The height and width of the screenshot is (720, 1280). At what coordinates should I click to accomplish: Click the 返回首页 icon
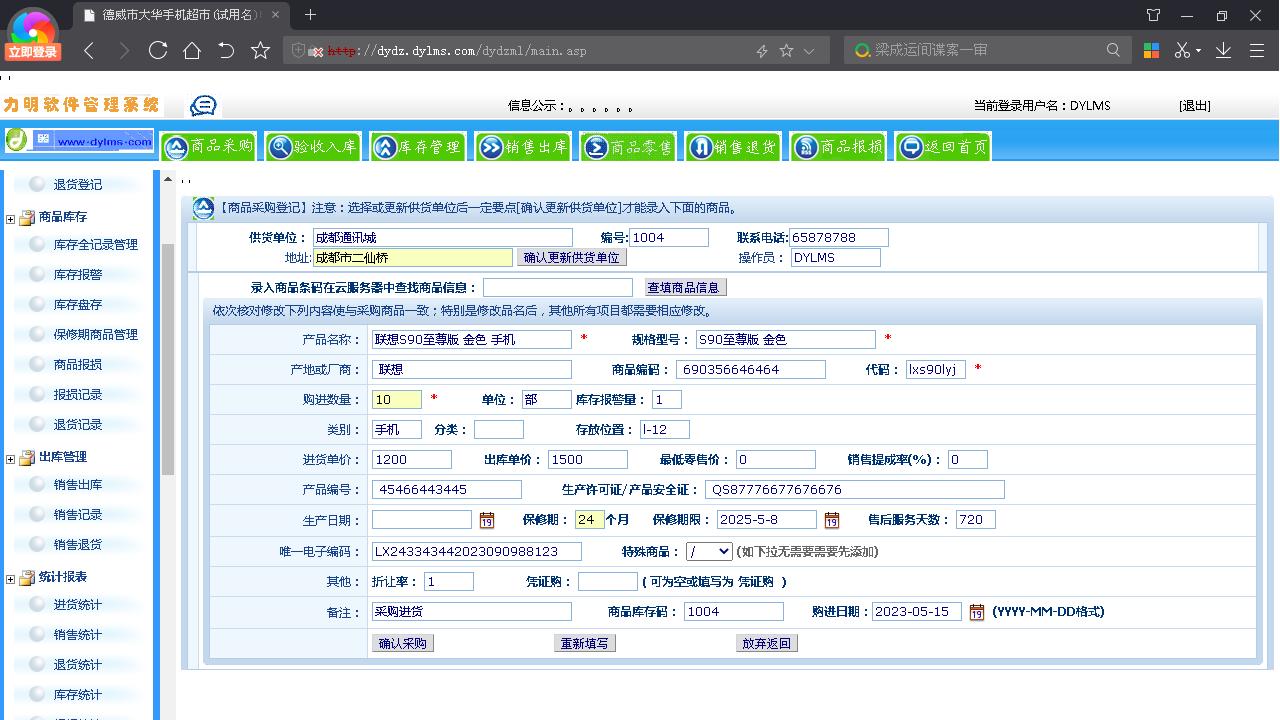tap(941, 145)
